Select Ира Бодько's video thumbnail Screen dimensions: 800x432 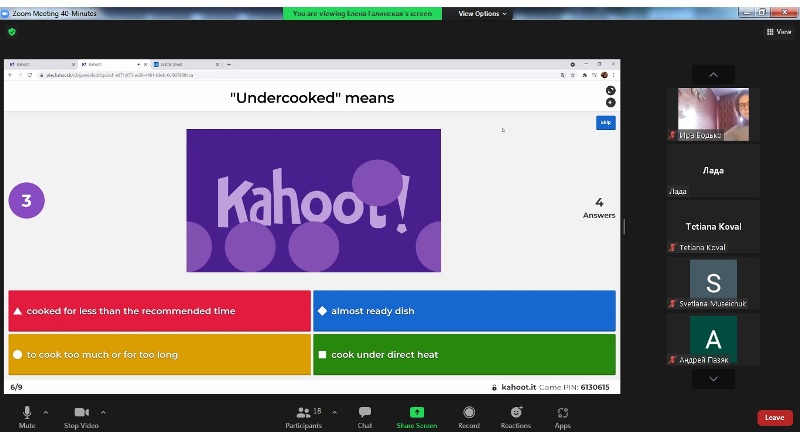point(713,114)
